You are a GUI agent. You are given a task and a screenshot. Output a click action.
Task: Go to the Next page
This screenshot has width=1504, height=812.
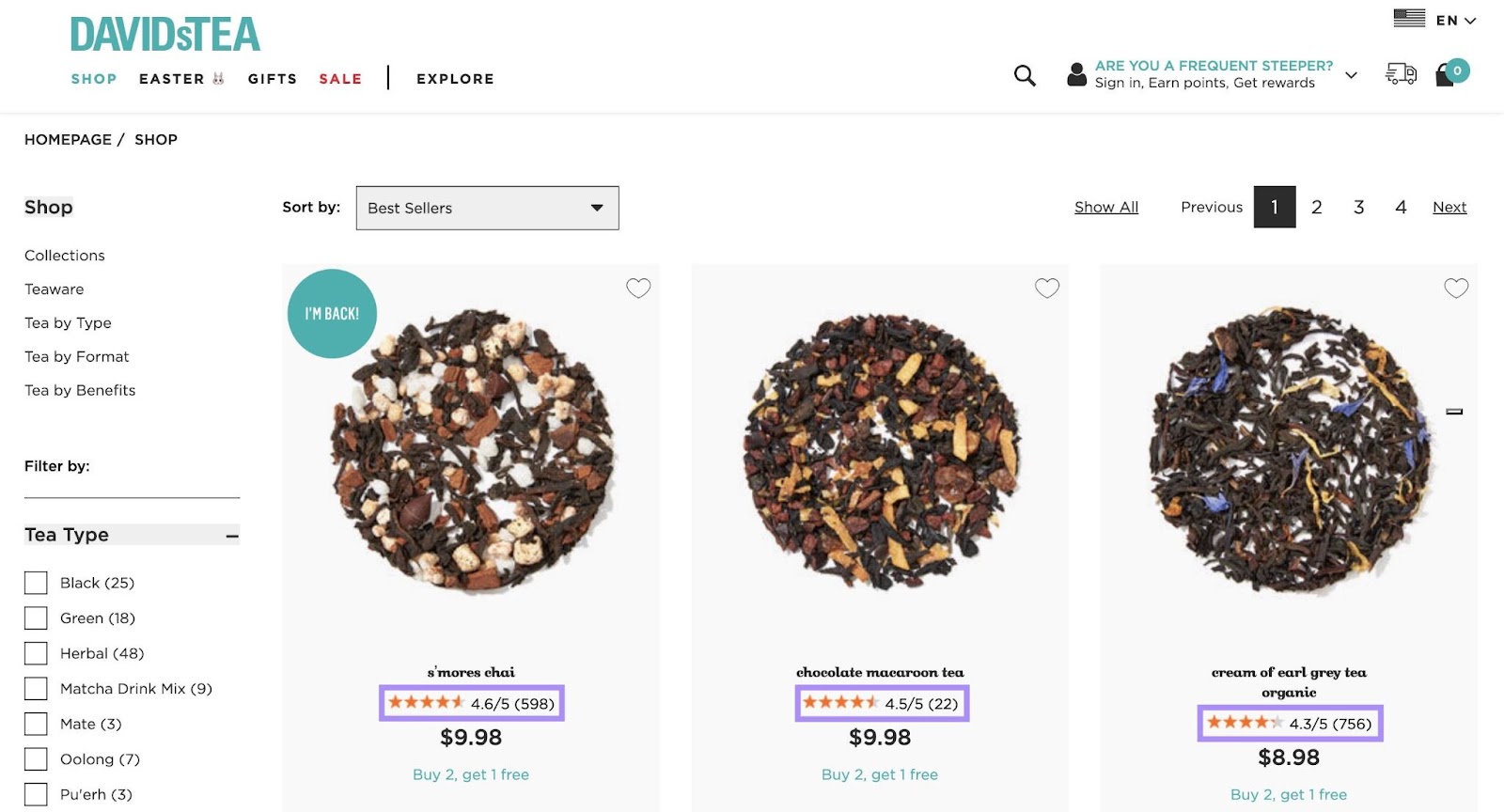pyautogui.click(x=1449, y=207)
